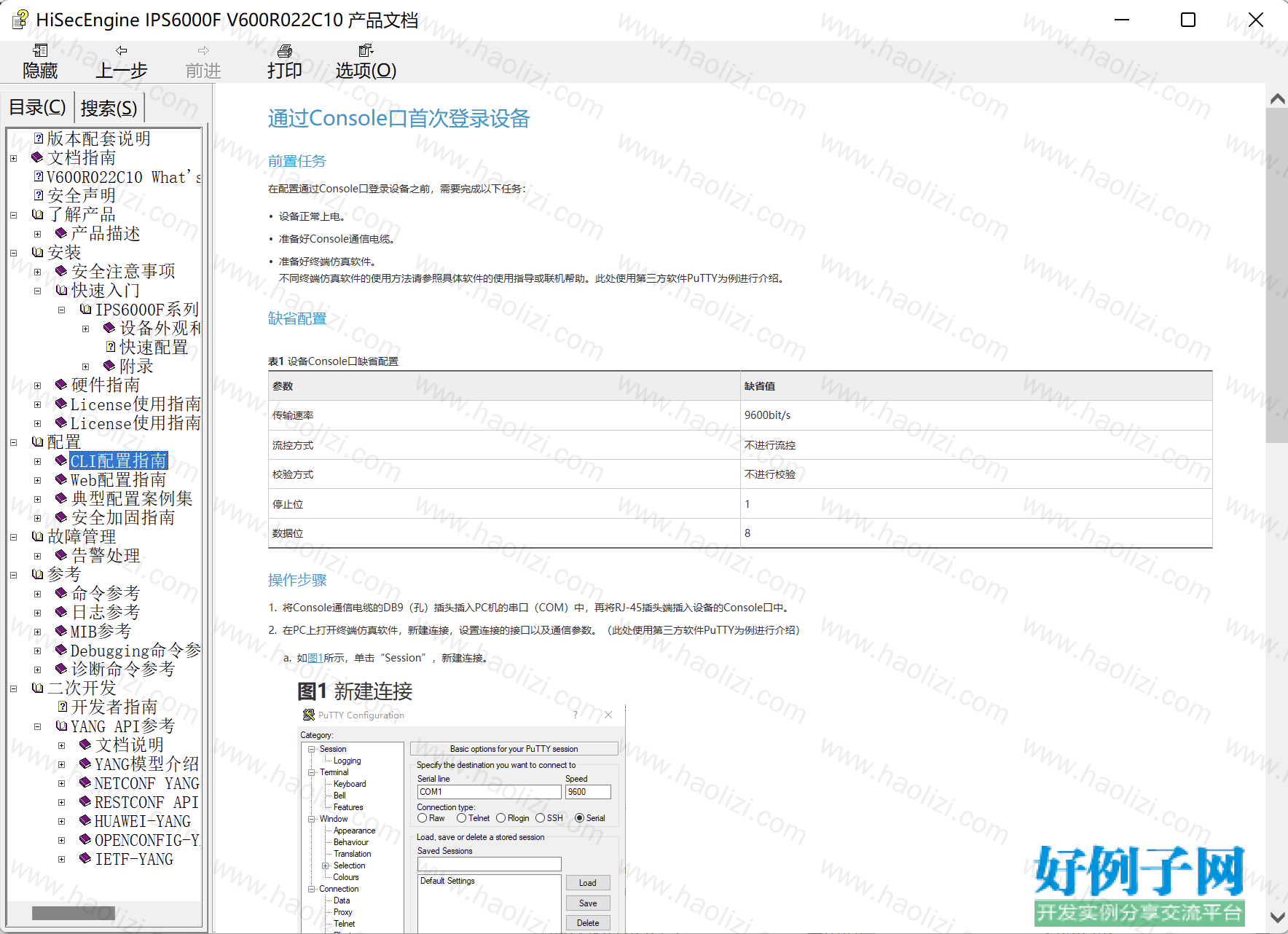The width and height of the screenshot is (1288, 934).
Task: Collapse the 了解产品 tree node
Action: click(13, 215)
